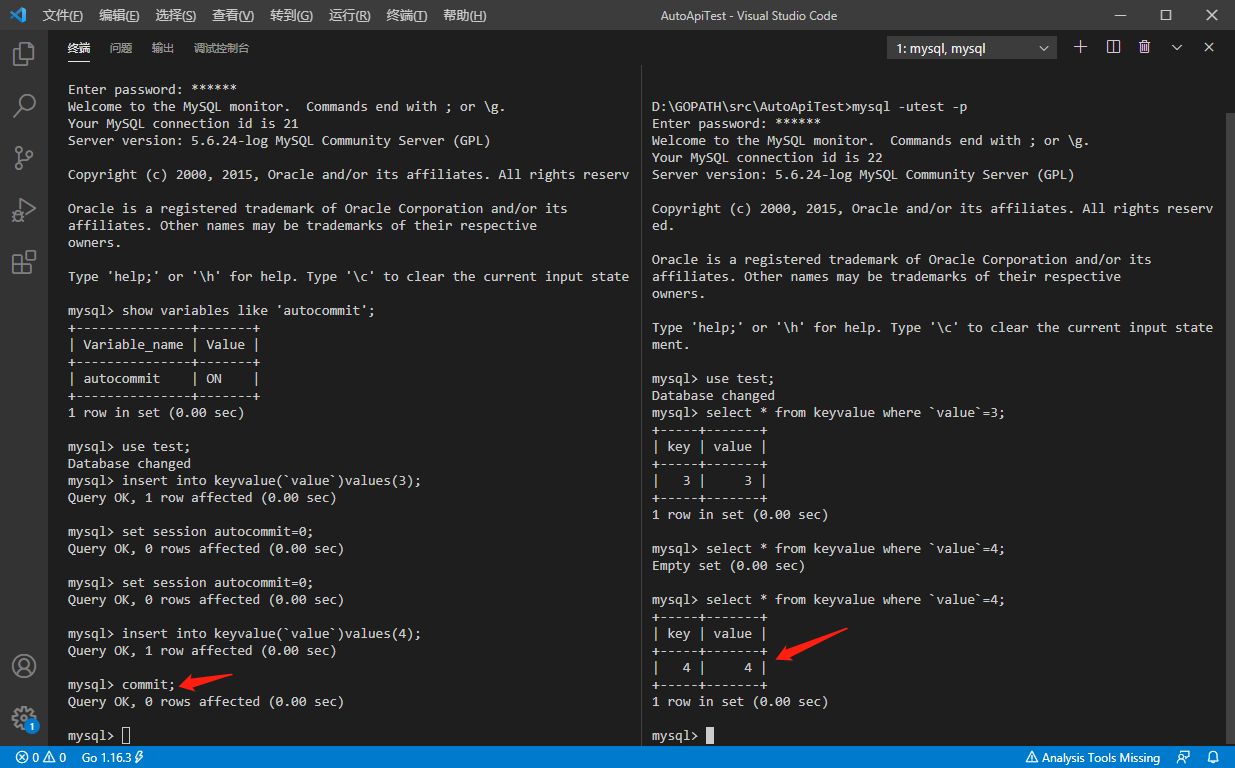Open the Explorer view in activity bar
1235x768 pixels.
pyautogui.click(x=24, y=54)
